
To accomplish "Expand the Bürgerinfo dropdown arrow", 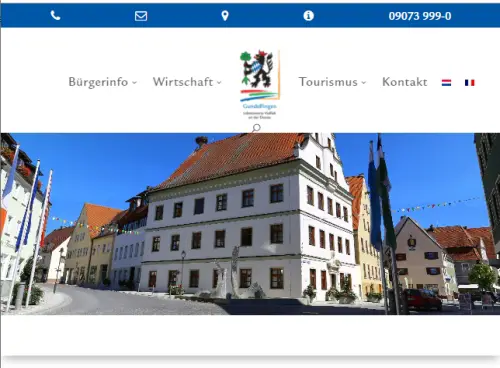I will (x=134, y=82).
